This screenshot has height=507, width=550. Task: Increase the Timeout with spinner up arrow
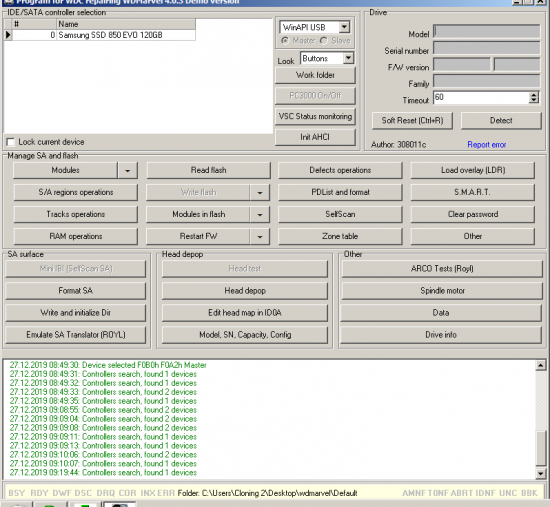[x=534, y=94]
